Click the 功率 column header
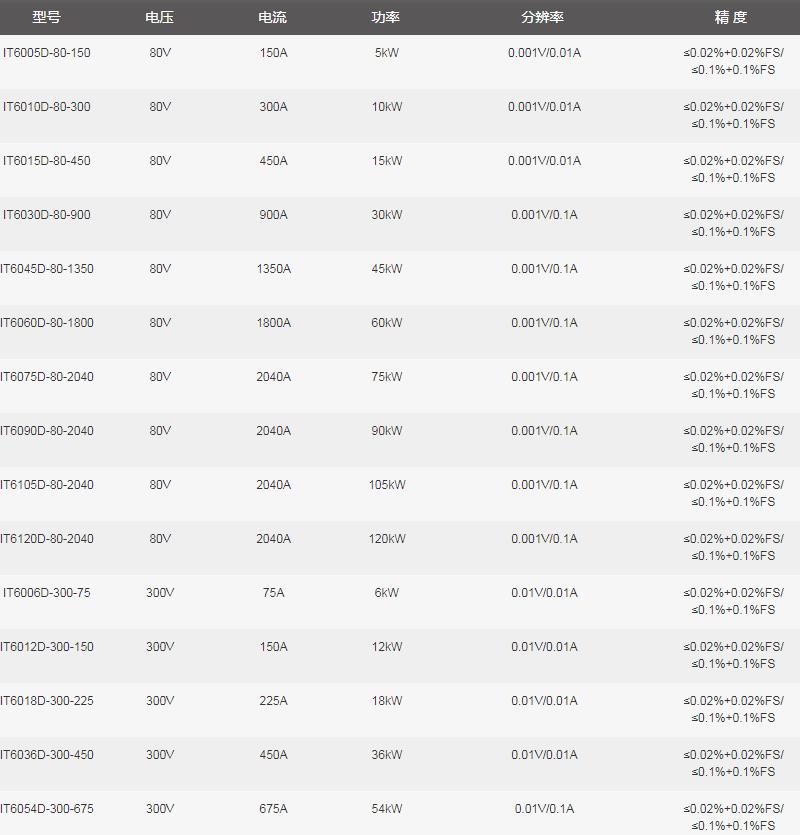This screenshot has height=835, width=800. 386,18
